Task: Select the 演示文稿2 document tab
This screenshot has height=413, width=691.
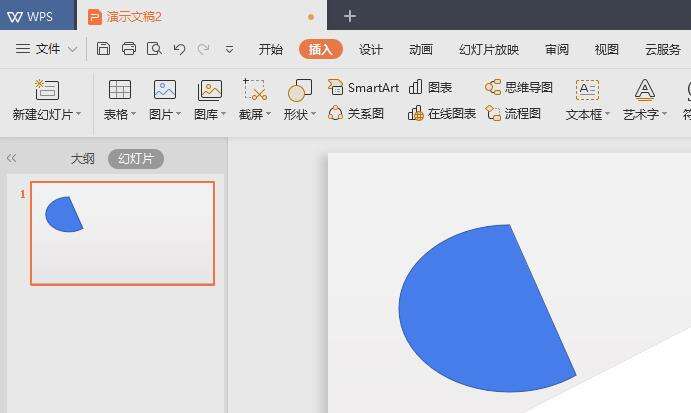Action: point(202,16)
